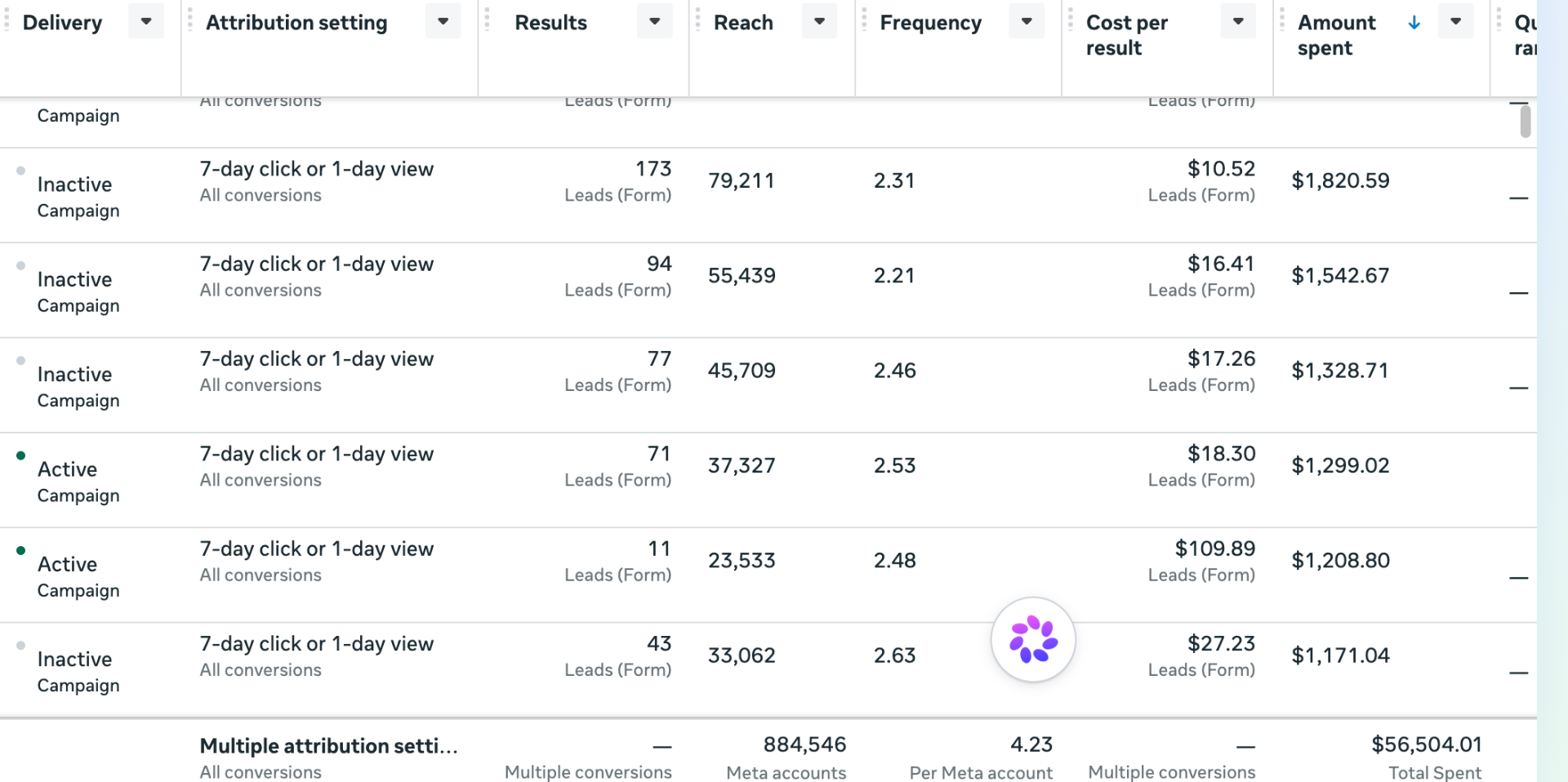The image size is (1568, 782).
Task: Click the 23,533 reach value
Action: [742, 560]
